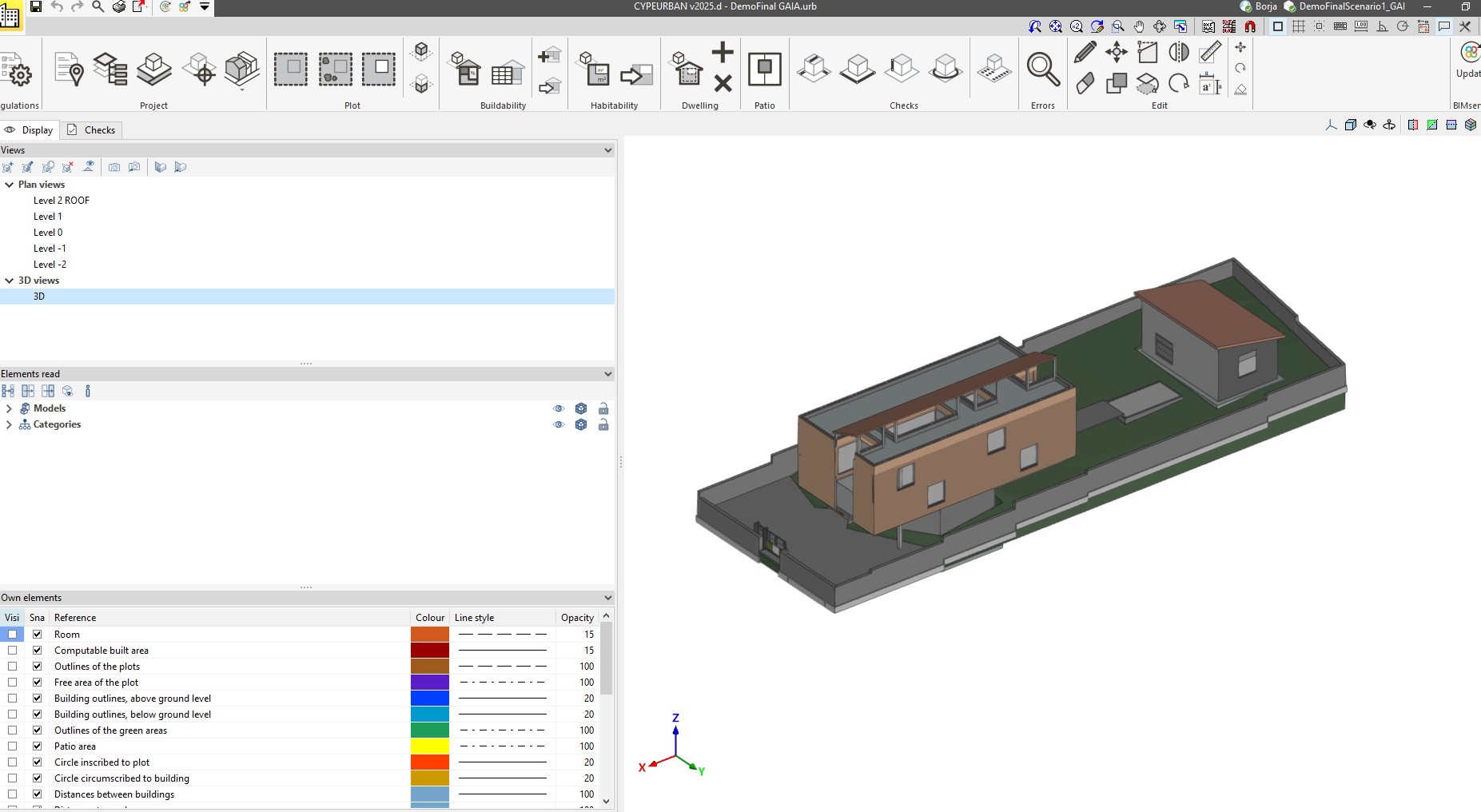Expand the Models tree node
The image size is (1481, 812).
9,408
